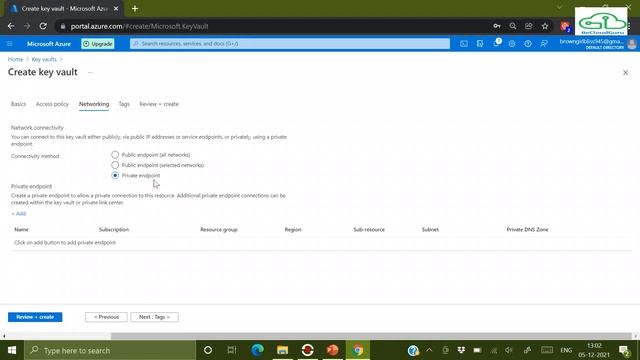Image resolution: width=640 pixels, height=360 pixels.
Task: Open the Help question mark icon
Action: [x=528, y=44]
